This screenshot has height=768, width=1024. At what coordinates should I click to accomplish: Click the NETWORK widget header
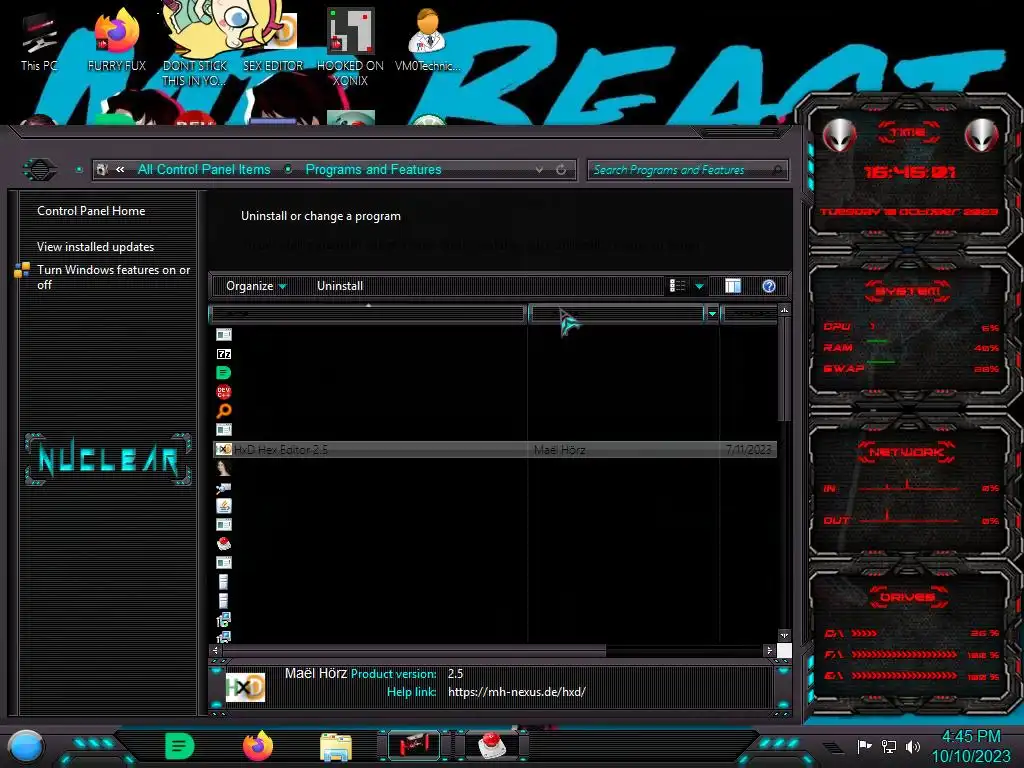point(907,452)
